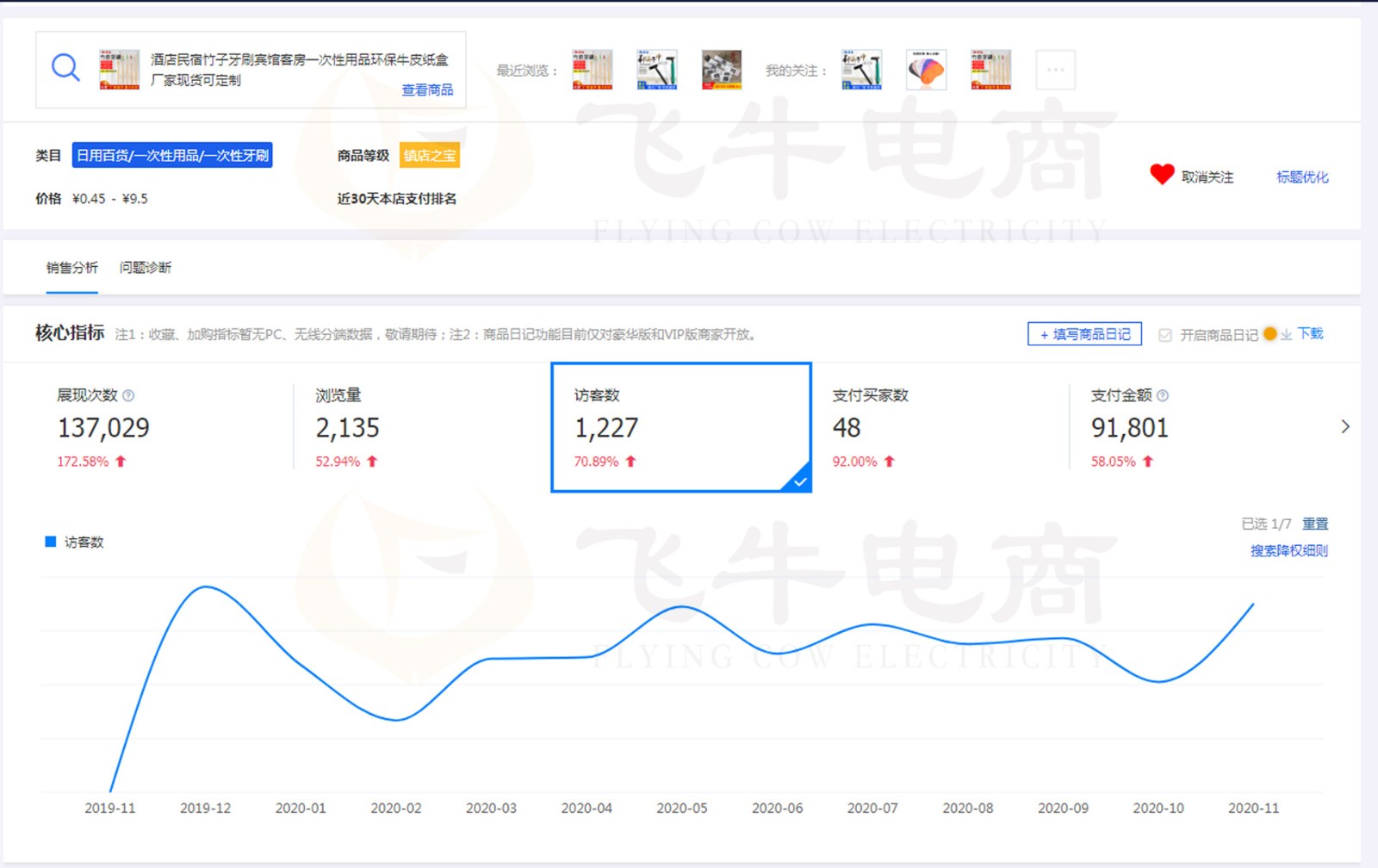
Task: Open the ellipsis more-followed-items box
Action: (x=1055, y=70)
